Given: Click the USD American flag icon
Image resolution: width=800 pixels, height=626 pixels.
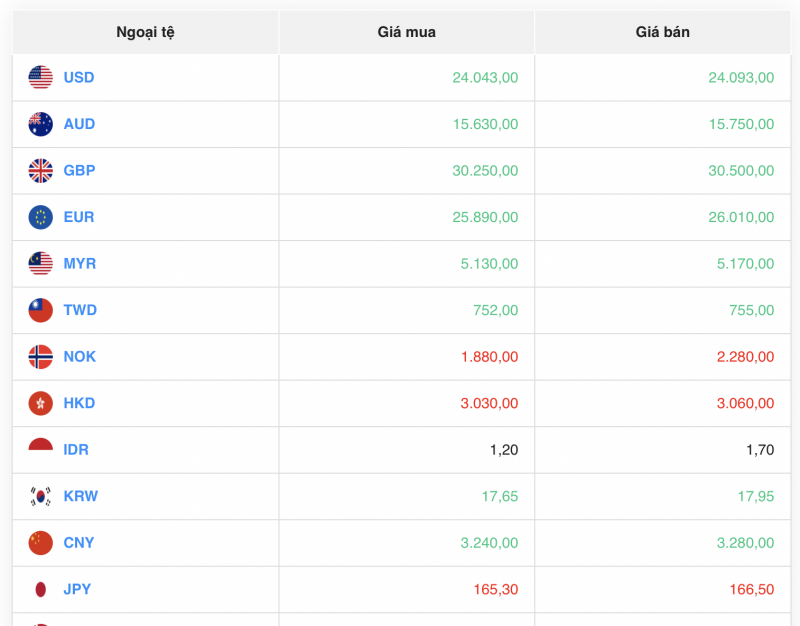Looking at the screenshot, I should coord(40,77).
